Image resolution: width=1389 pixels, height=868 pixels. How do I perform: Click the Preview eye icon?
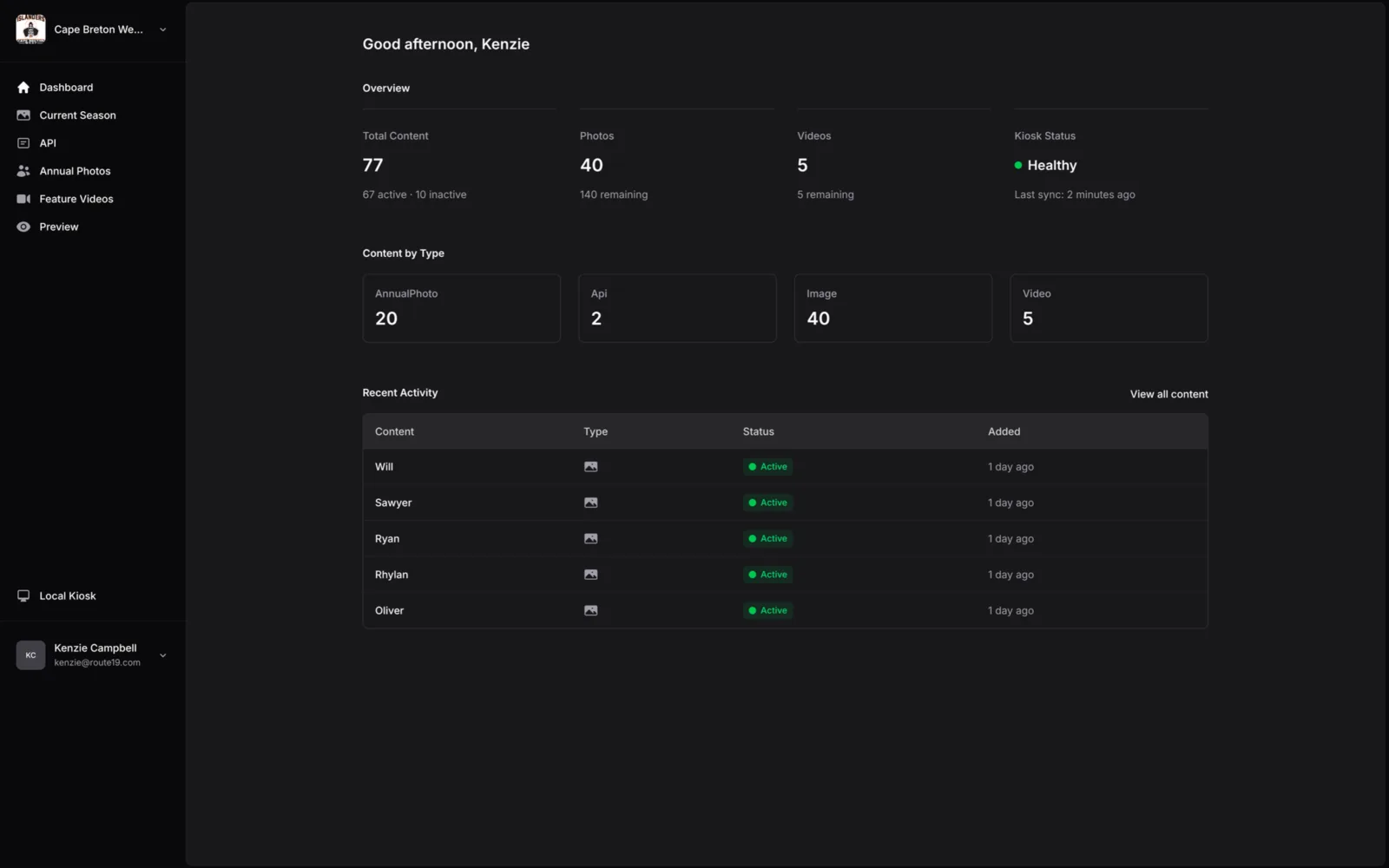(x=23, y=227)
